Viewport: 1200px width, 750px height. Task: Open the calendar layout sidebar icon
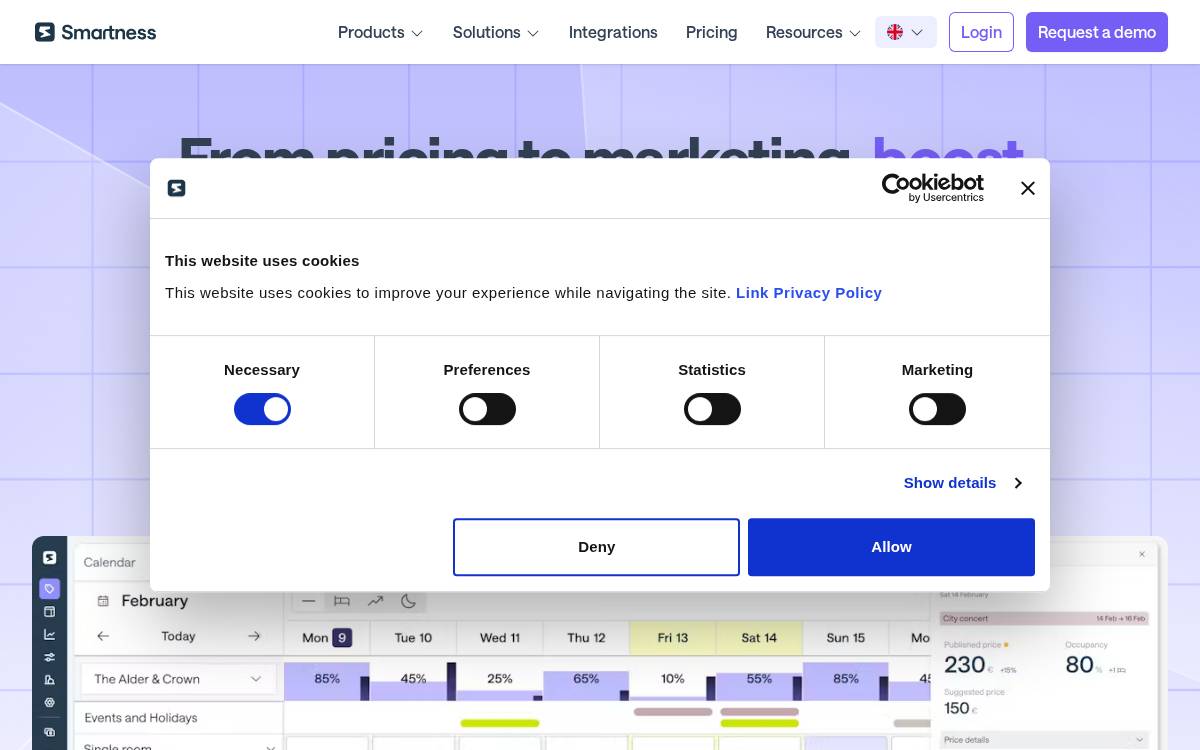[49, 611]
